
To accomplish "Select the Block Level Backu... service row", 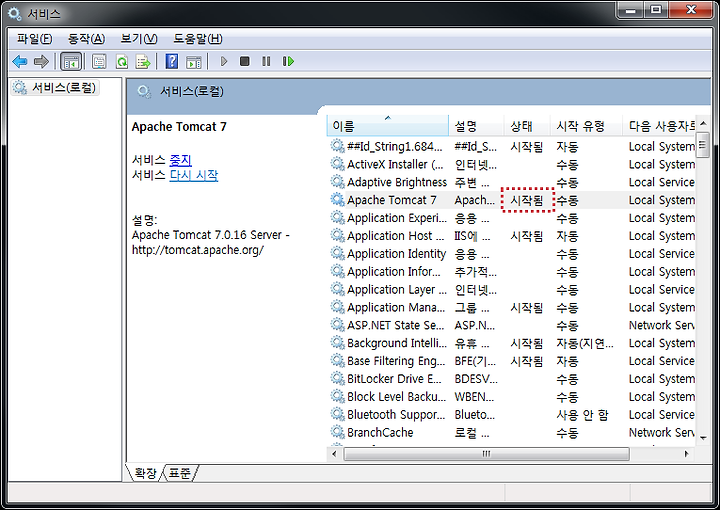I will tap(512, 397).
